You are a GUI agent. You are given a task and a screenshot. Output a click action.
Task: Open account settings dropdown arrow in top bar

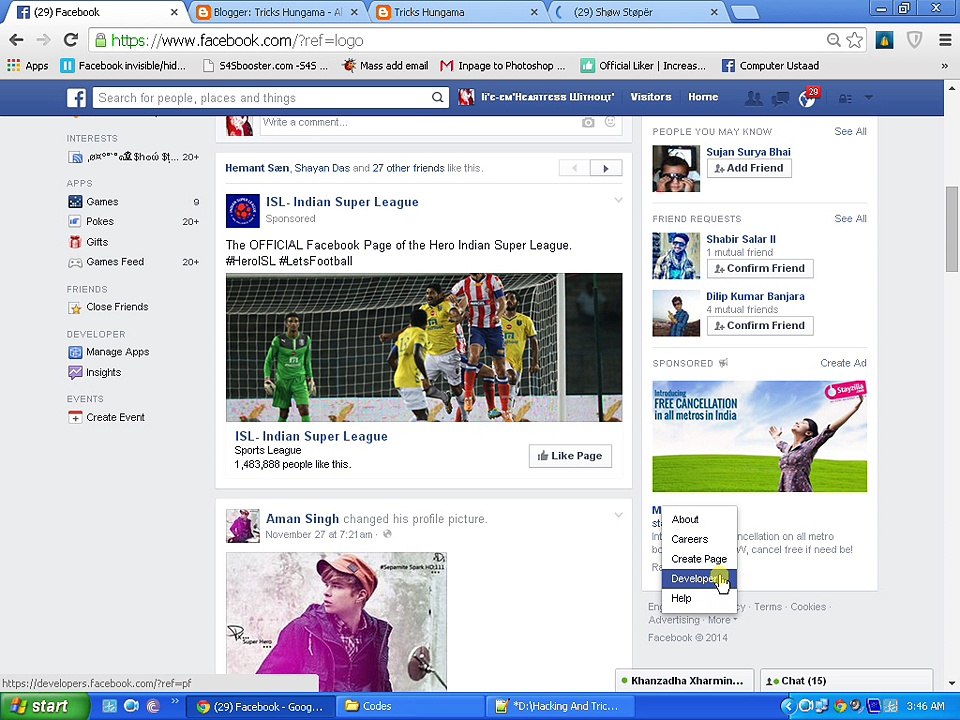(x=868, y=97)
